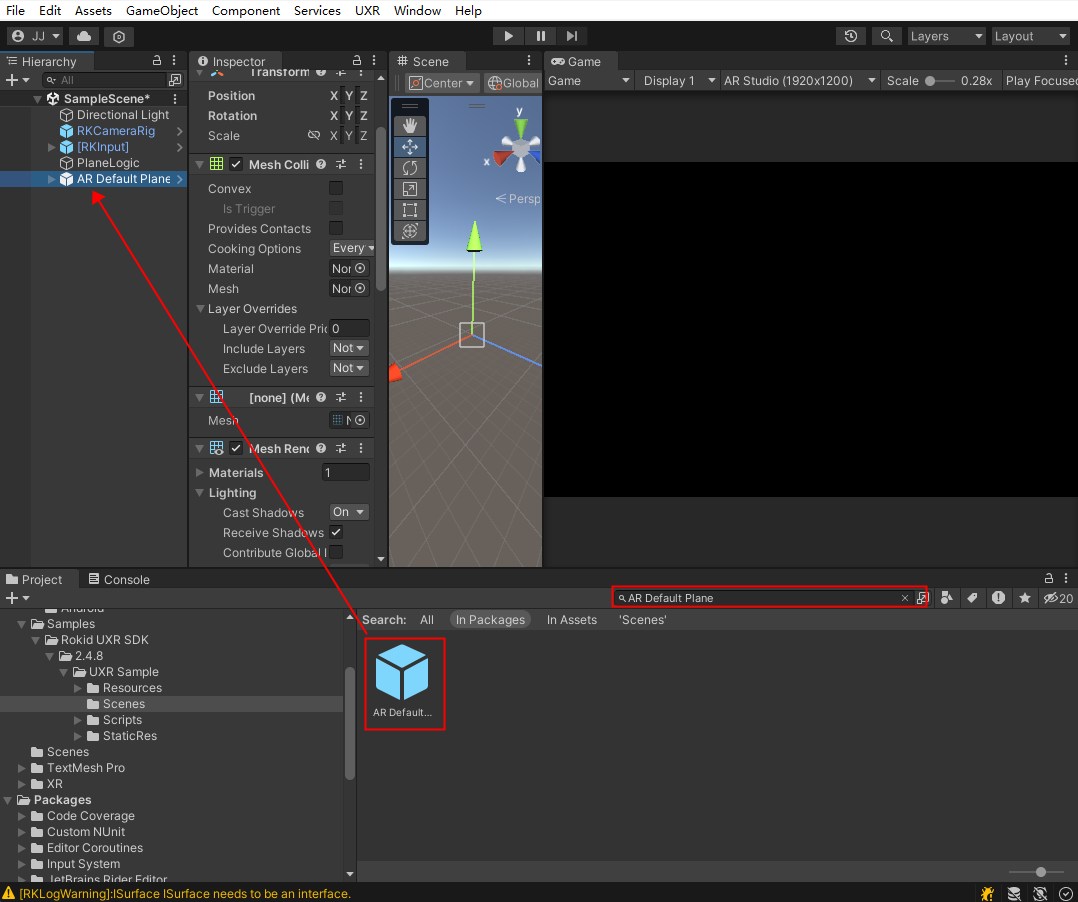Select the Hand/Pan tool in Scene view

pos(410,125)
